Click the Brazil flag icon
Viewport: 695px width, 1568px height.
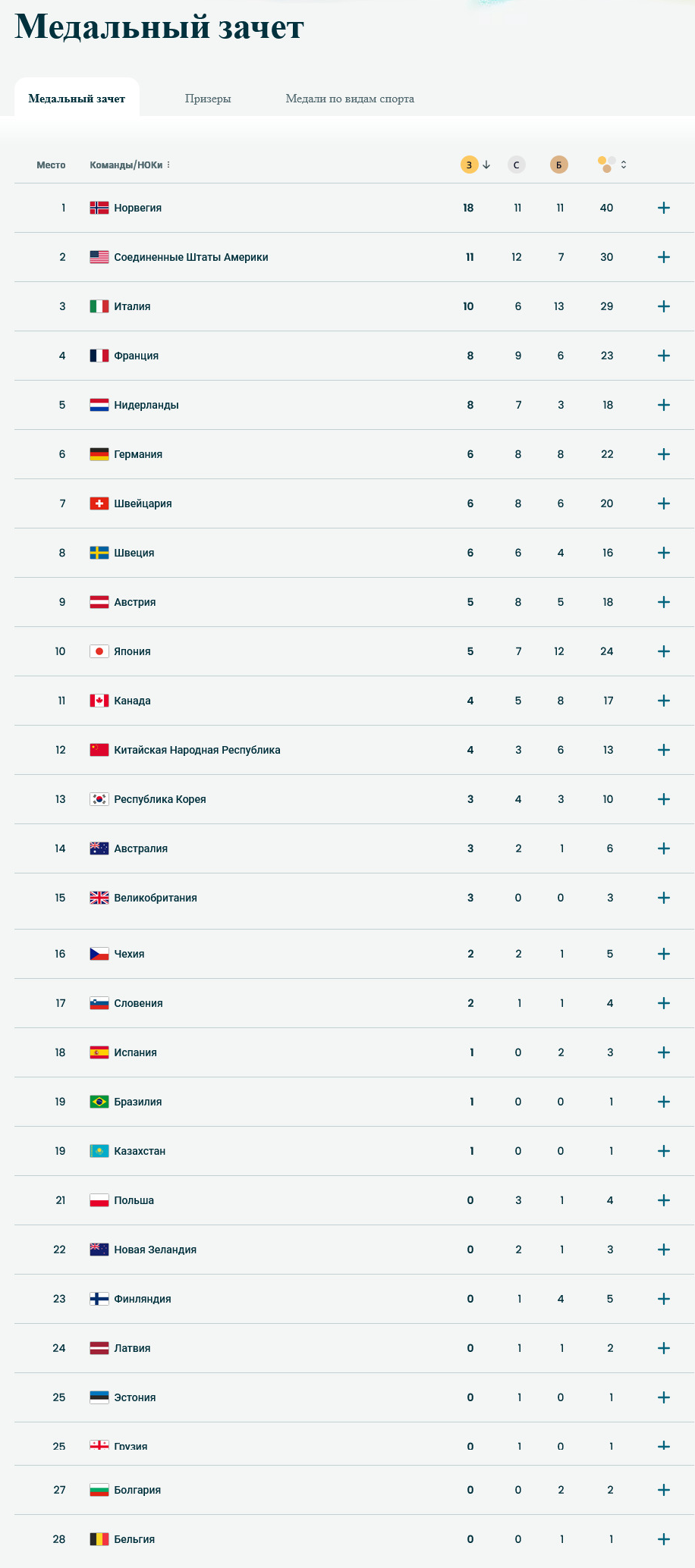click(99, 1102)
